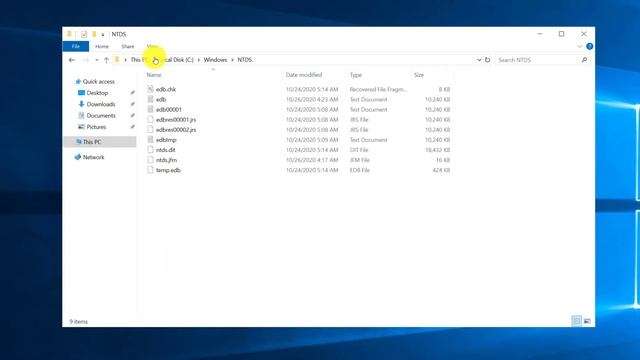
Task: Click the New folder quick access icon
Action: (94, 34)
